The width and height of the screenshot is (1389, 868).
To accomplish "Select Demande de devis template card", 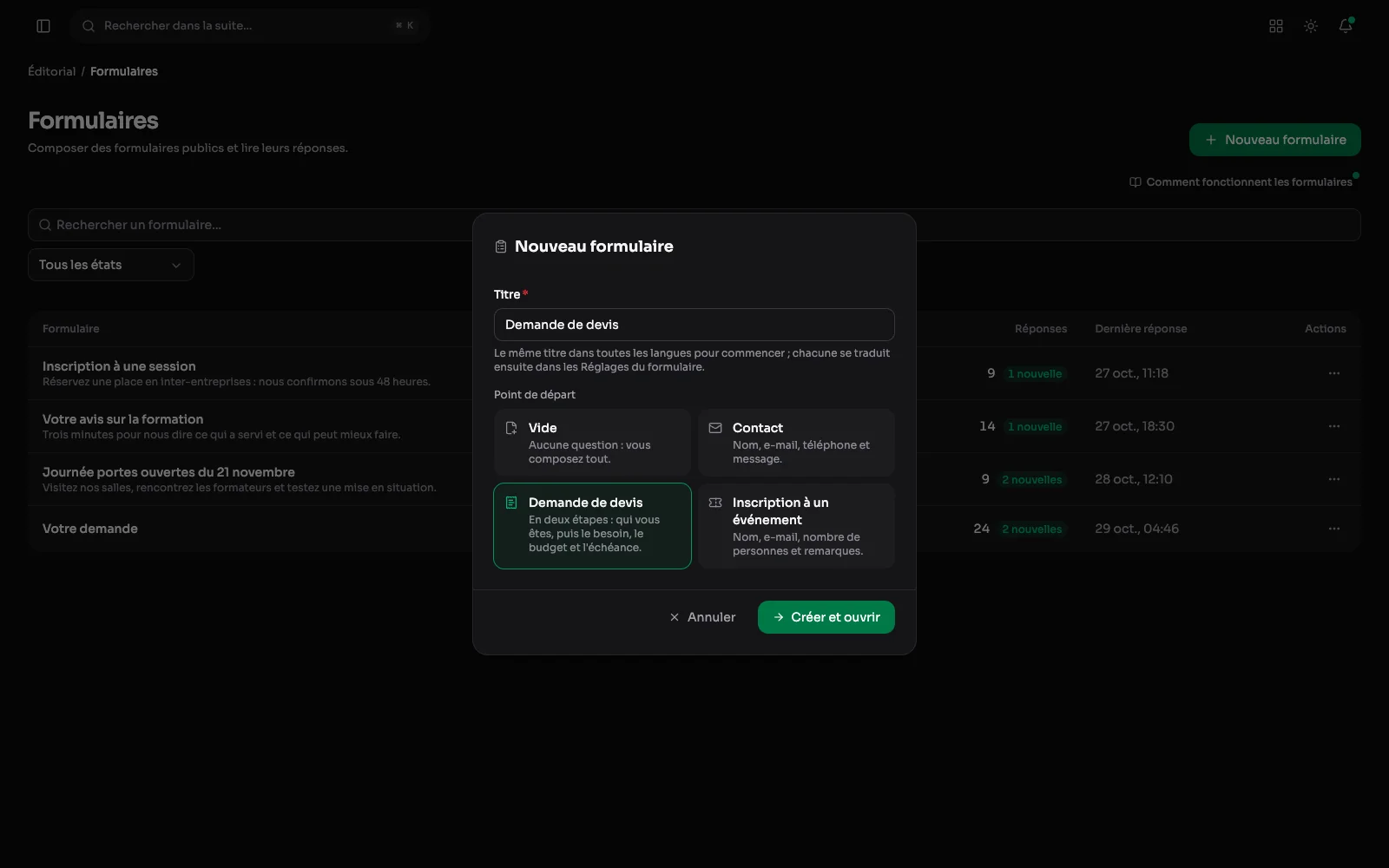I will 592,526.
